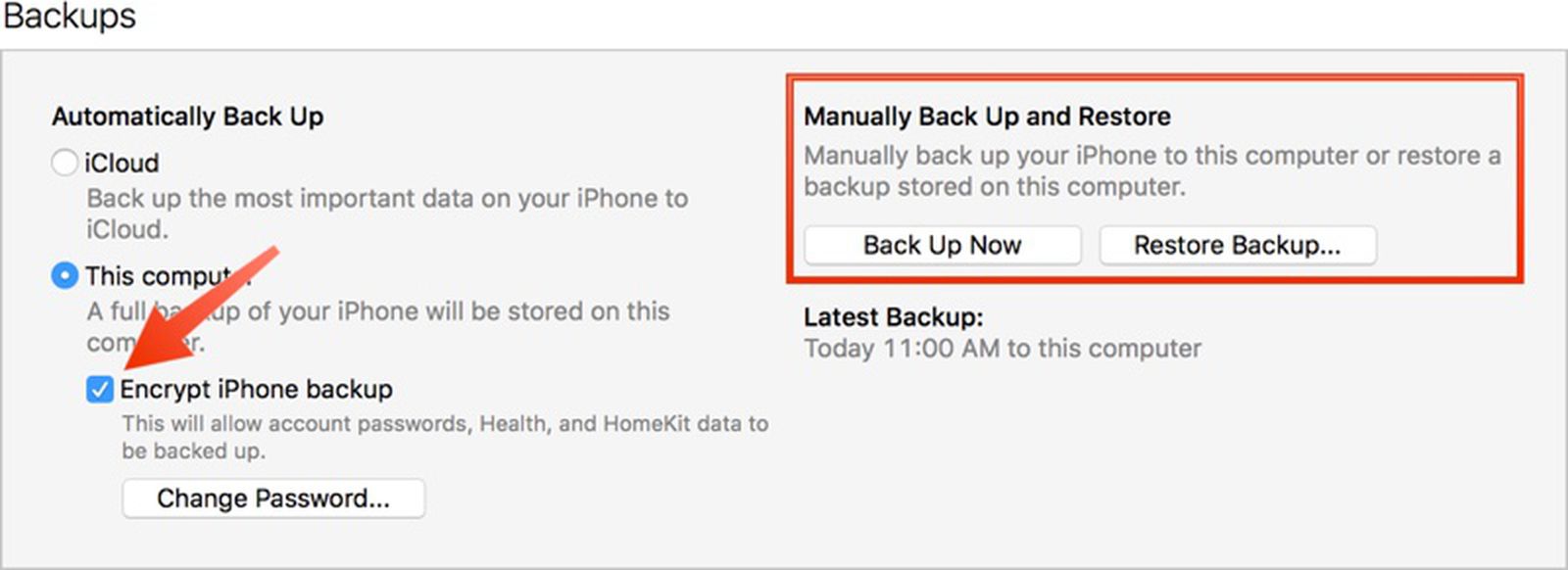
Task: Click the Health and HomeKit data note
Action: tap(446, 424)
